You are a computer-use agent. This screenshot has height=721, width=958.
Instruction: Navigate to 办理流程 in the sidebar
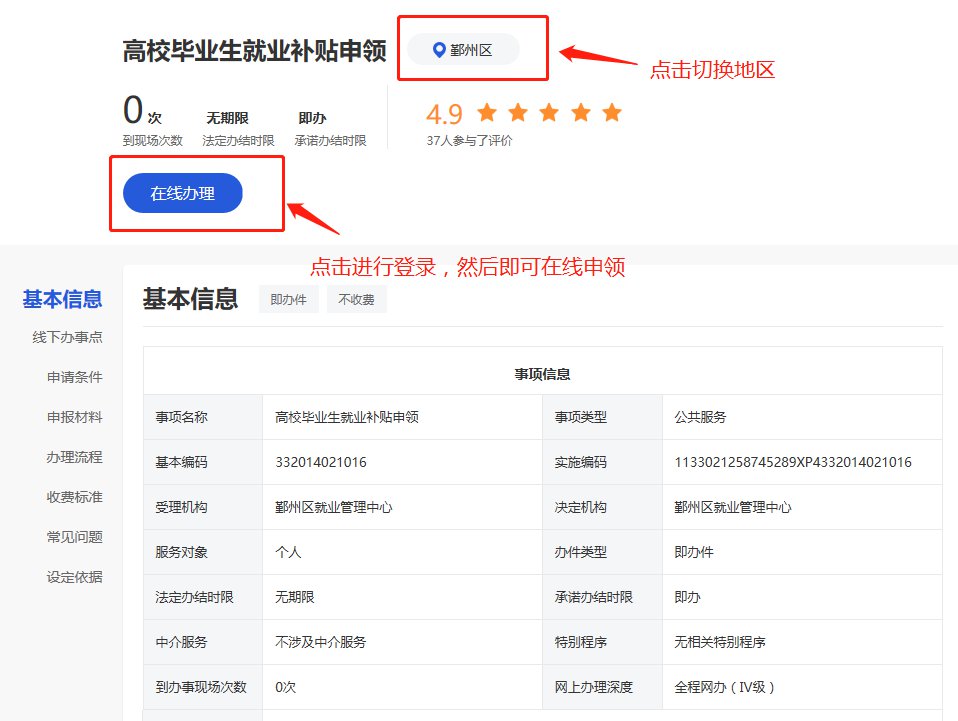pos(74,457)
